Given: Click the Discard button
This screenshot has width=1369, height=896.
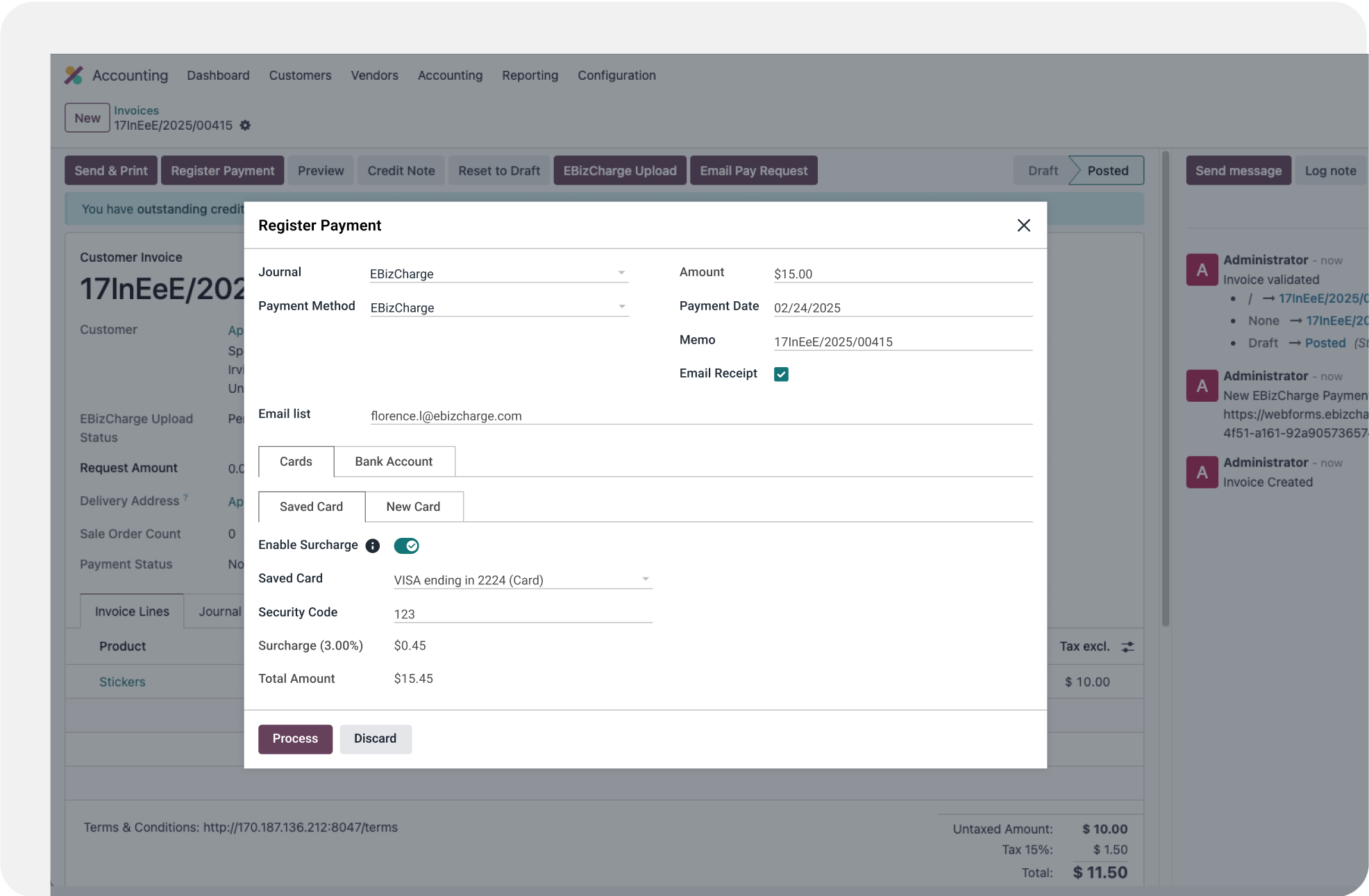Looking at the screenshot, I should tap(375, 739).
